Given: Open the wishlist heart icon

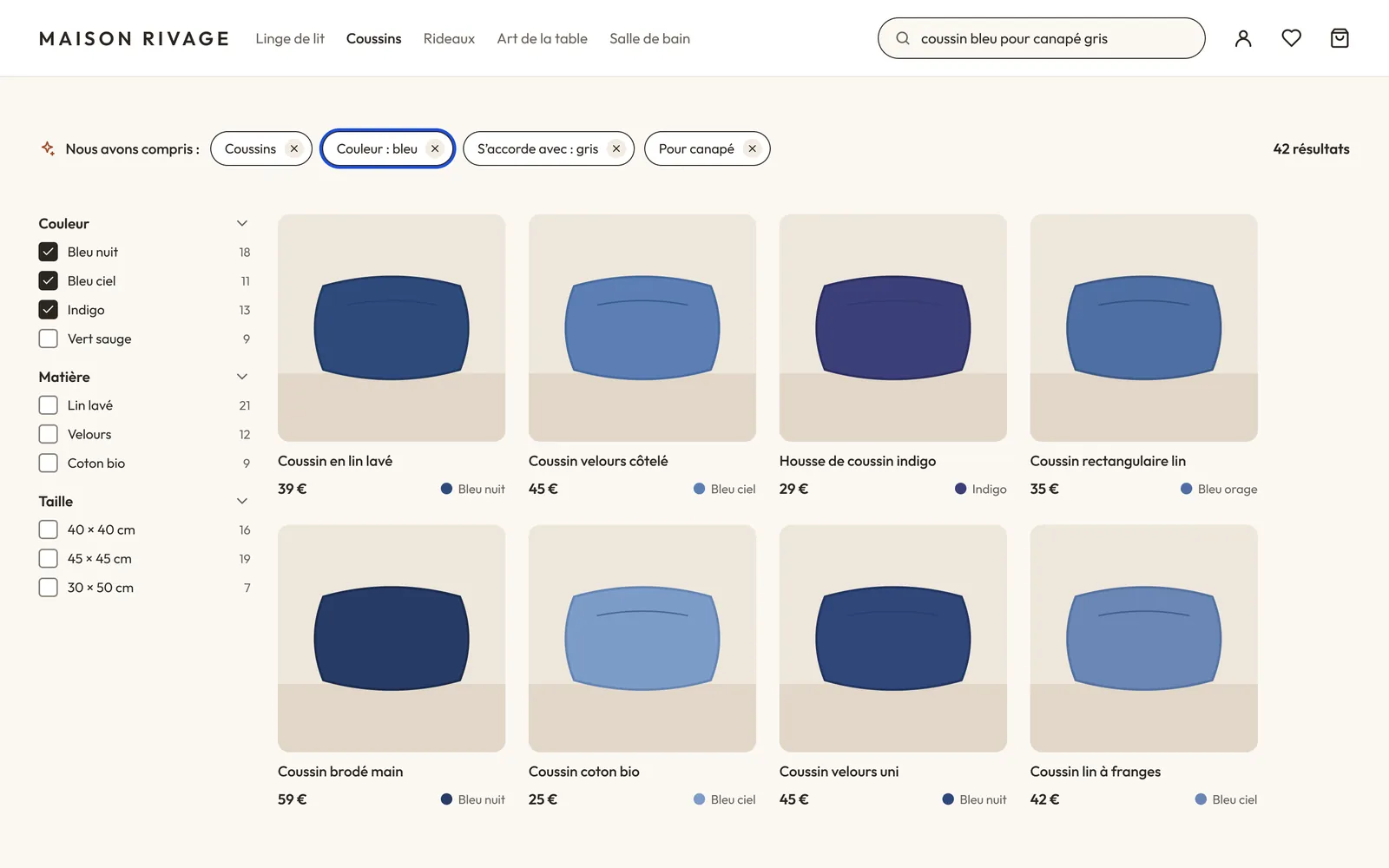Looking at the screenshot, I should coord(1292,38).
